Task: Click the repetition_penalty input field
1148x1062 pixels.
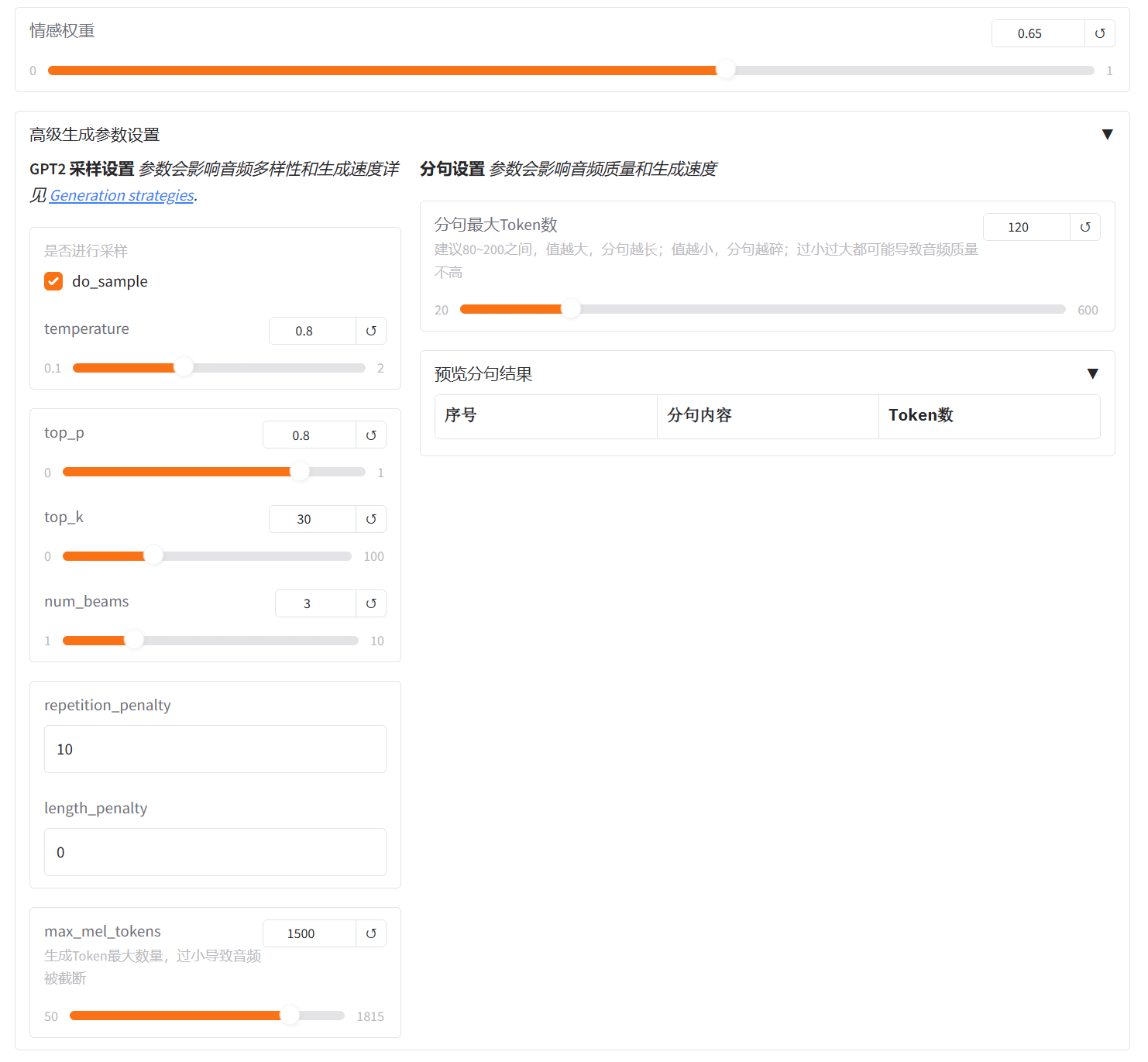Action: tap(215, 749)
